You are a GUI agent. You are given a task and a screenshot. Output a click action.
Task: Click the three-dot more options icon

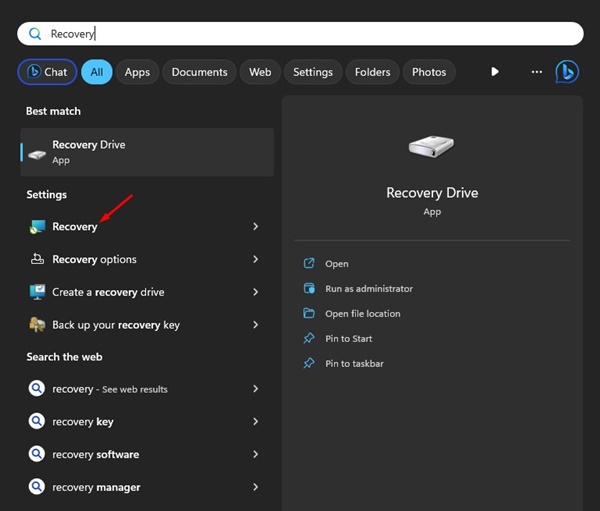click(537, 72)
